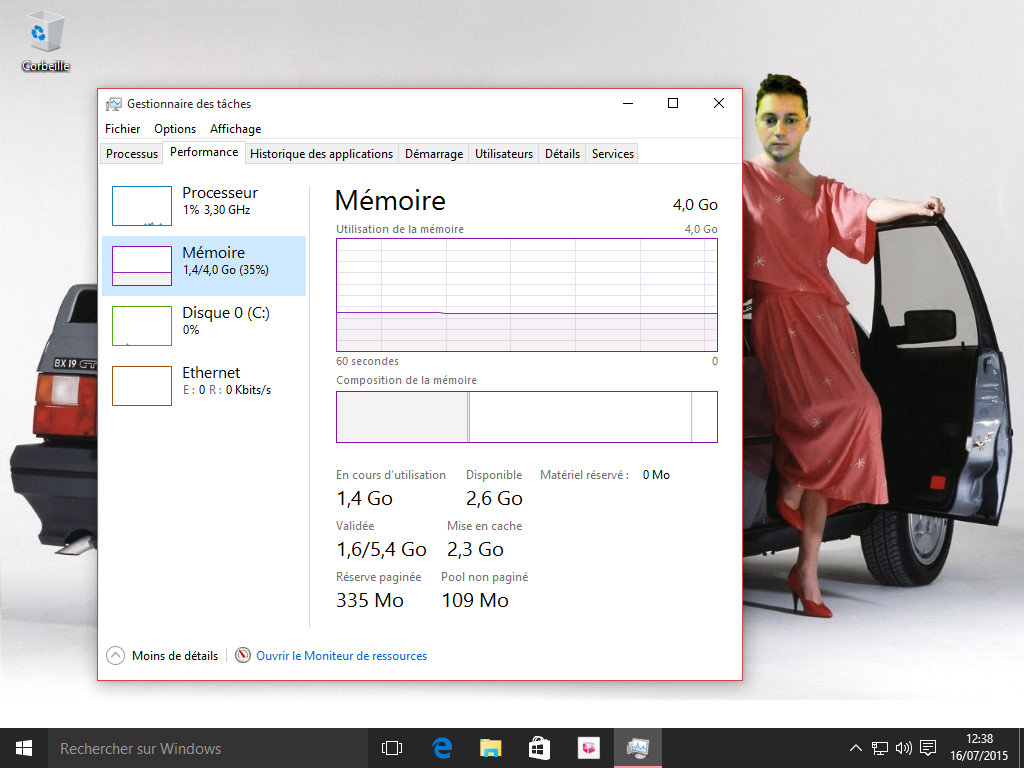Open the Utilisateurs tab
Screen dimensions: 1024x768
(x=504, y=154)
